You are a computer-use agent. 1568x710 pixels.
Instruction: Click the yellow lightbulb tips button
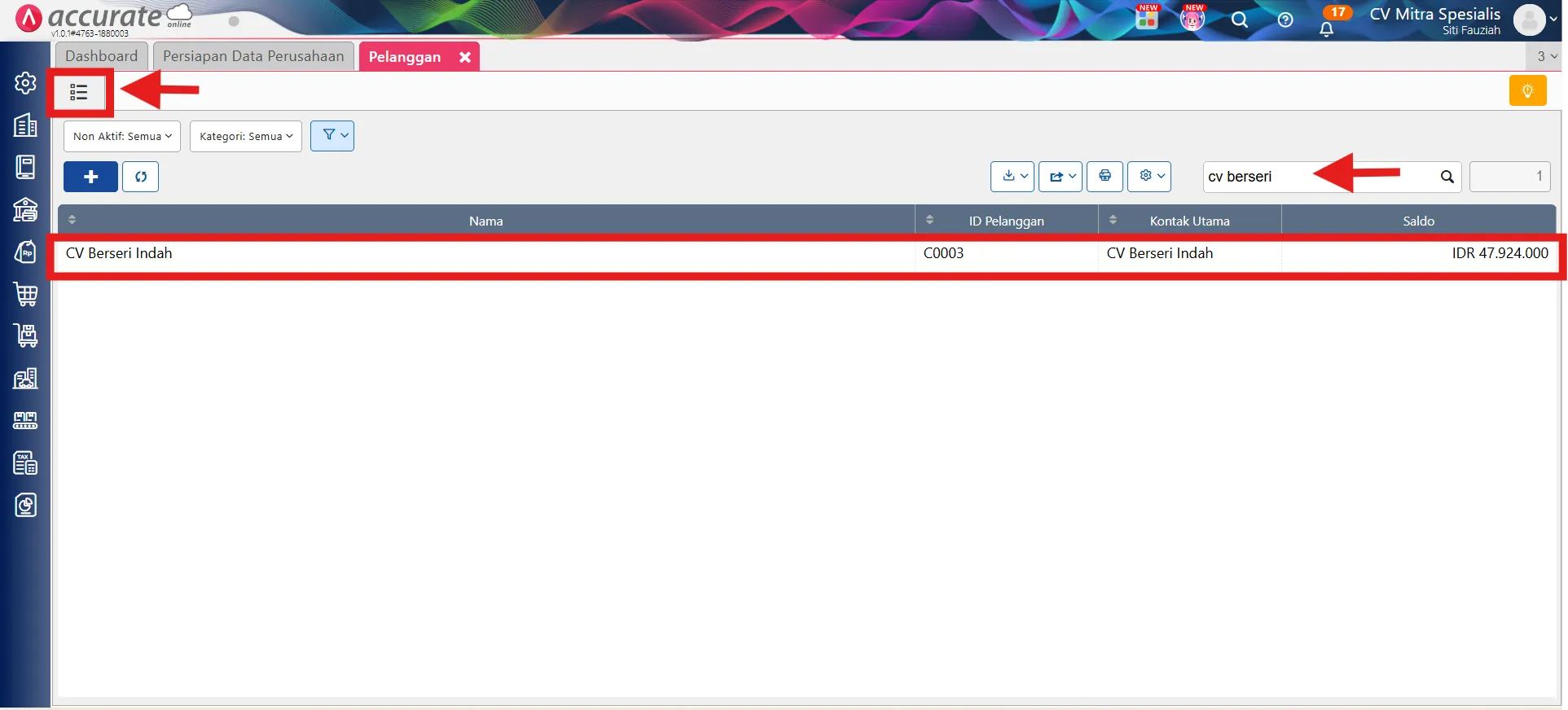1527,90
